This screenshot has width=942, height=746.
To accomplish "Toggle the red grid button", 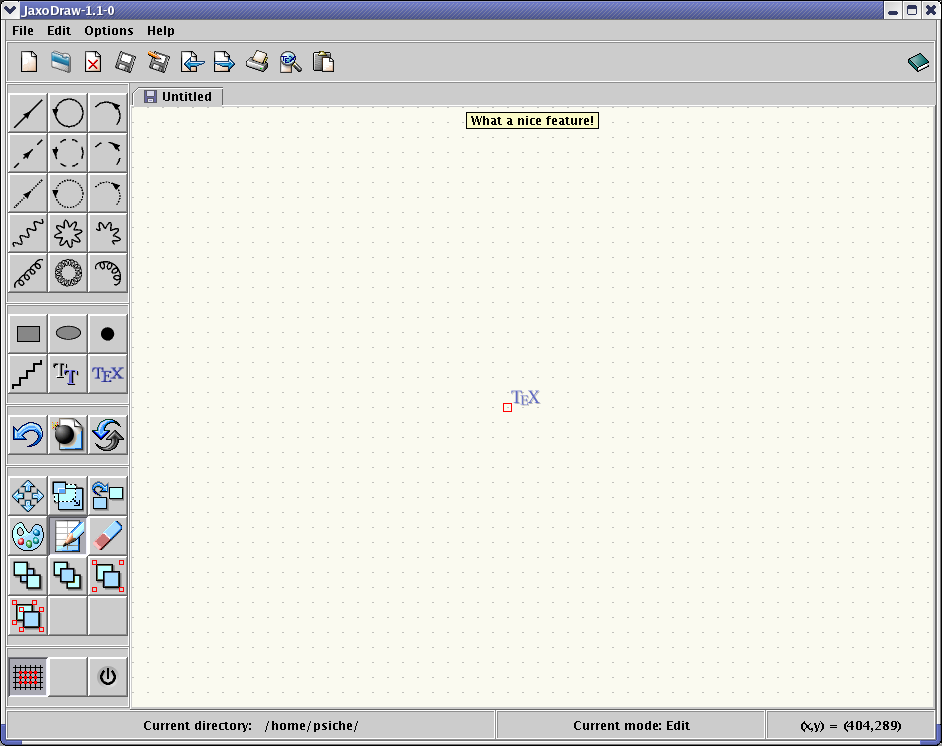I will [28, 677].
